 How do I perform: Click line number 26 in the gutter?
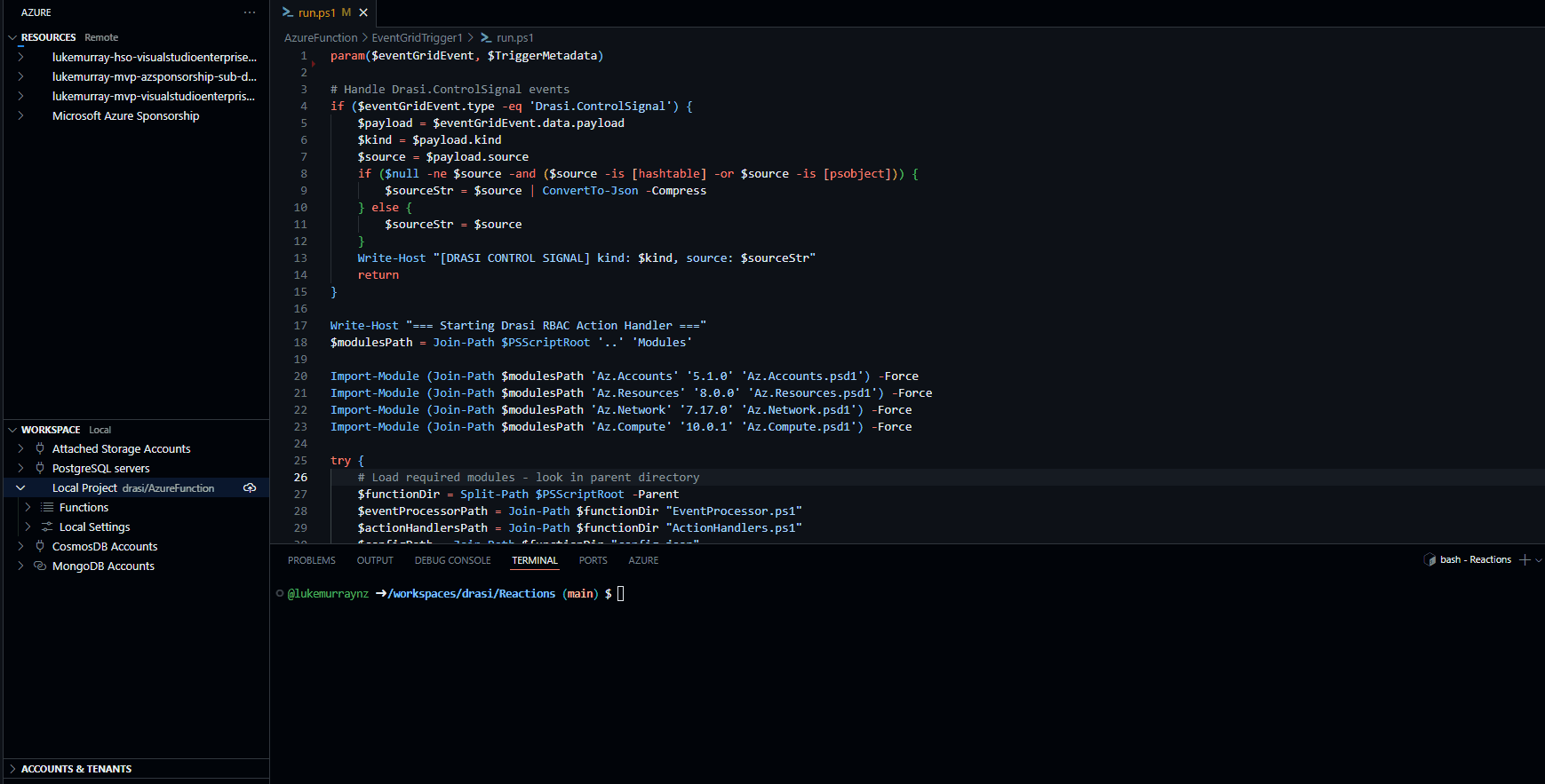coord(301,477)
